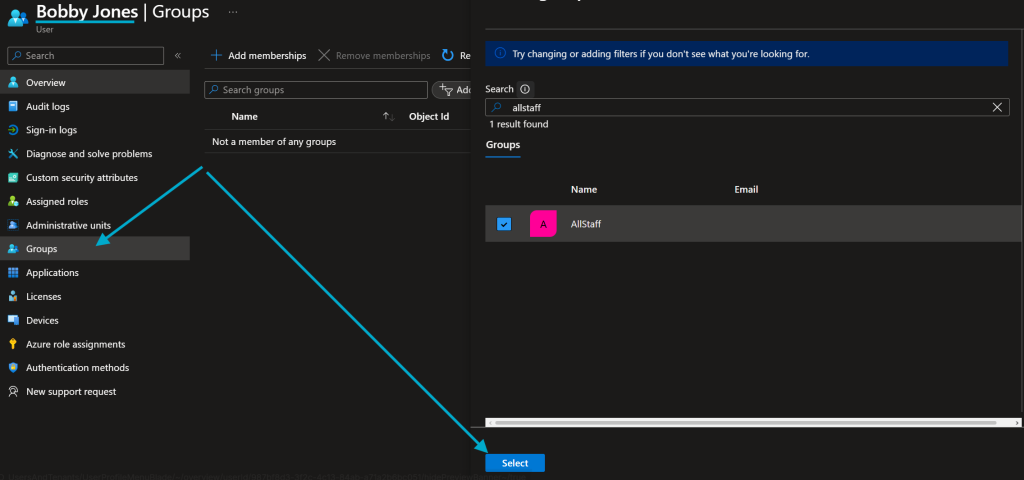This screenshot has height=480, width=1024.
Task: Select the Groups tab in results
Action: [x=502, y=146]
